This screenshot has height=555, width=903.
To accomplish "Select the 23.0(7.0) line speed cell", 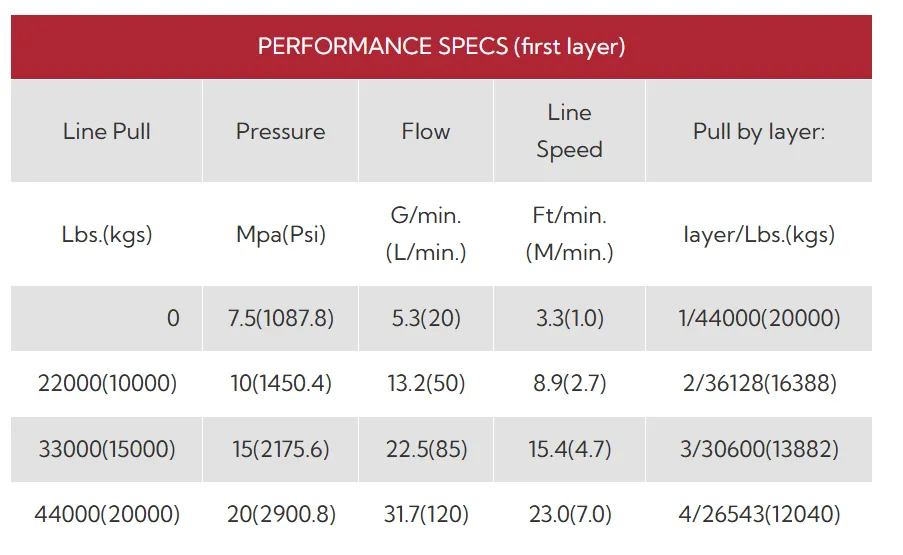I will pyautogui.click(x=570, y=514).
